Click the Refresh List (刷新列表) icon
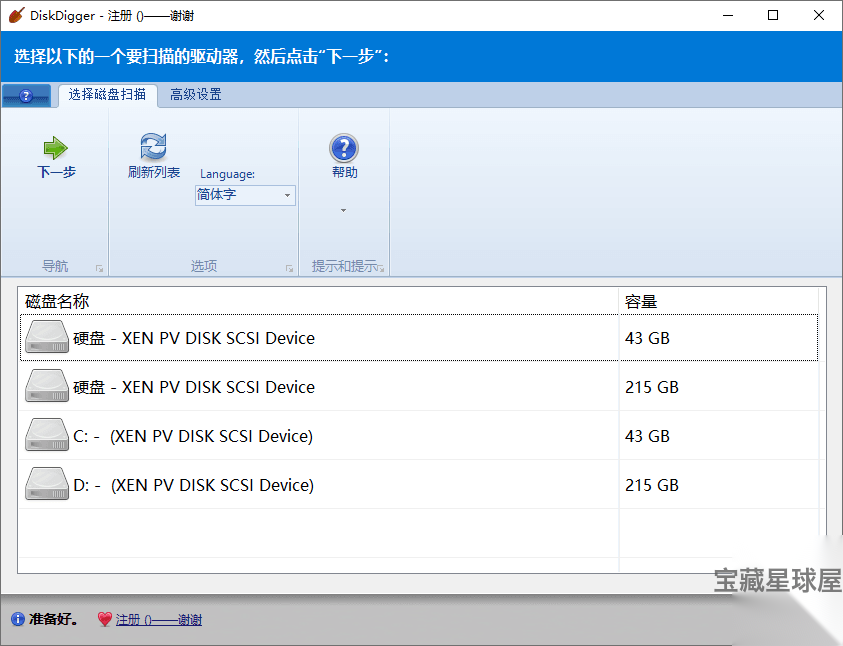This screenshot has width=843, height=646. [x=153, y=146]
